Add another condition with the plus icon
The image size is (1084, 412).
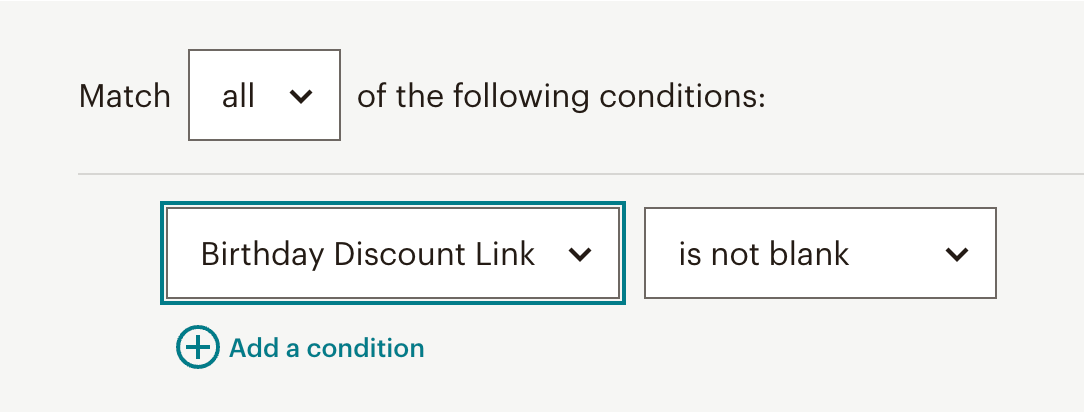tap(197, 348)
